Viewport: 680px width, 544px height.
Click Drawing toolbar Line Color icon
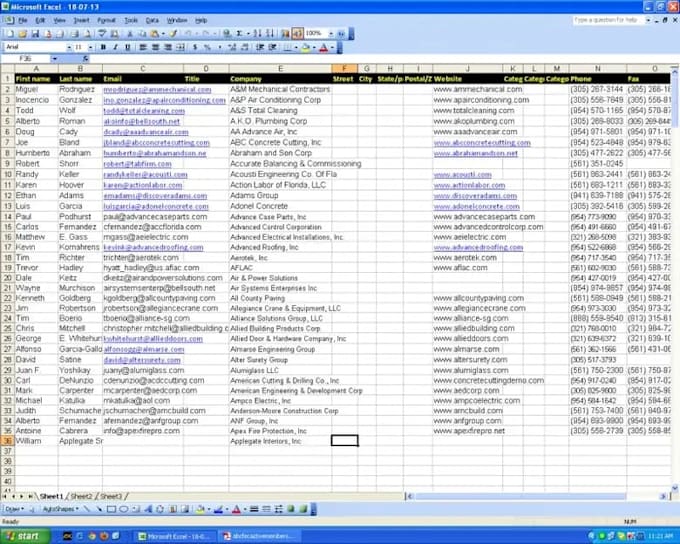[x=219, y=509]
